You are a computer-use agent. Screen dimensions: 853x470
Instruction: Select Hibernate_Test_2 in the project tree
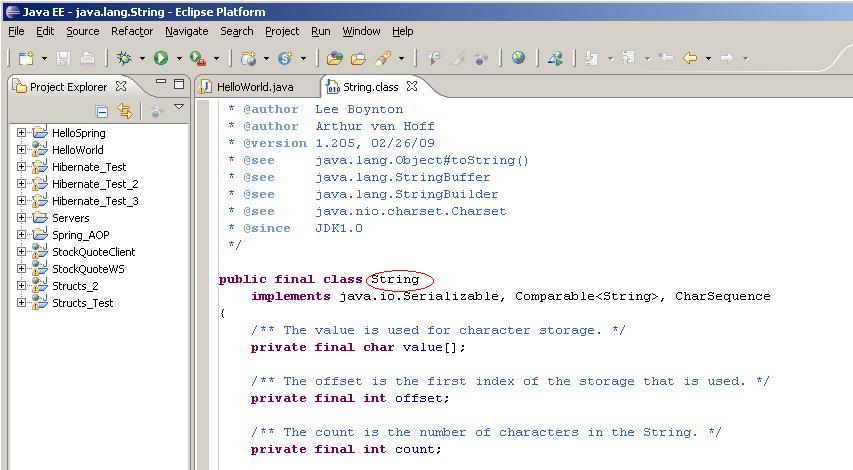click(x=95, y=184)
